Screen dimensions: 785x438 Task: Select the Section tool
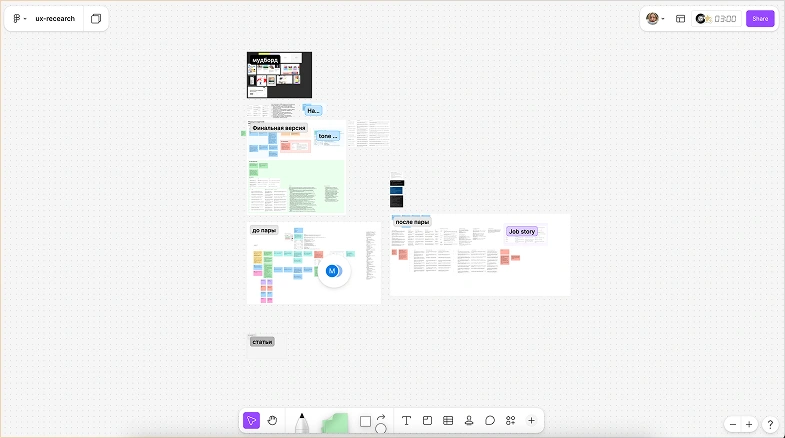pyautogui.click(x=427, y=420)
